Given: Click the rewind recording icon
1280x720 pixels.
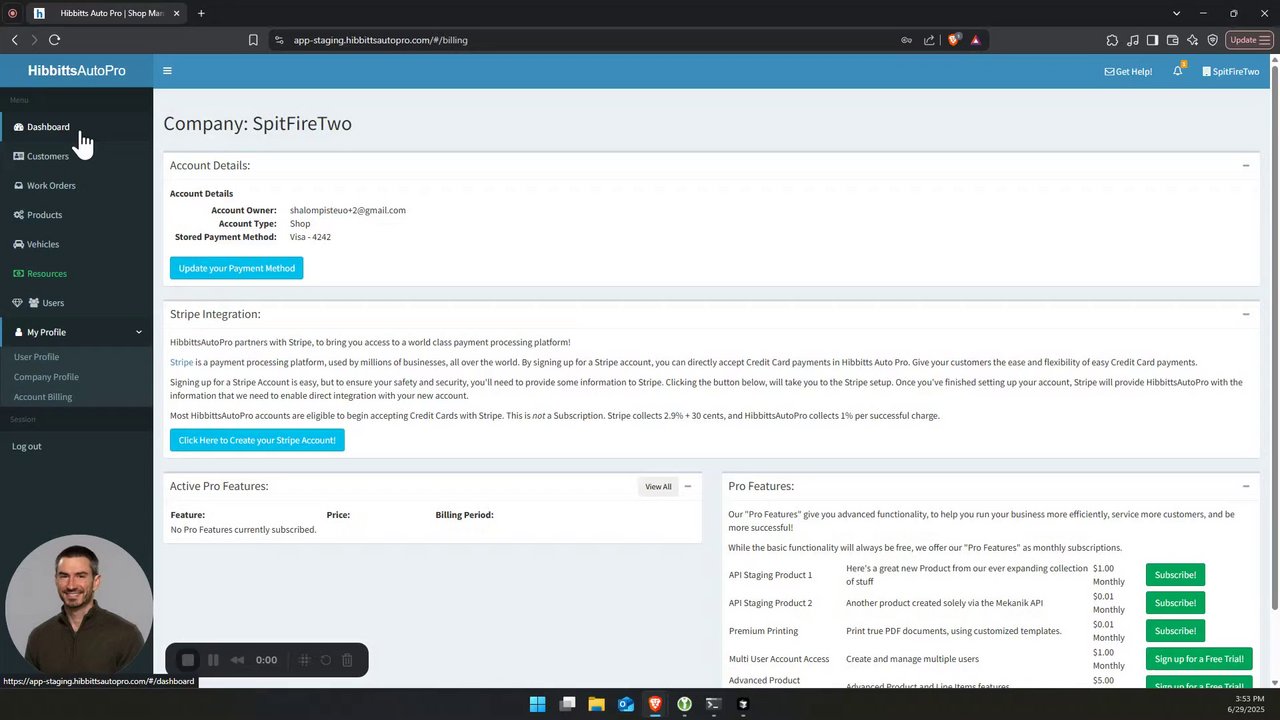Looking at the screenshot, I should coord(237,660).
